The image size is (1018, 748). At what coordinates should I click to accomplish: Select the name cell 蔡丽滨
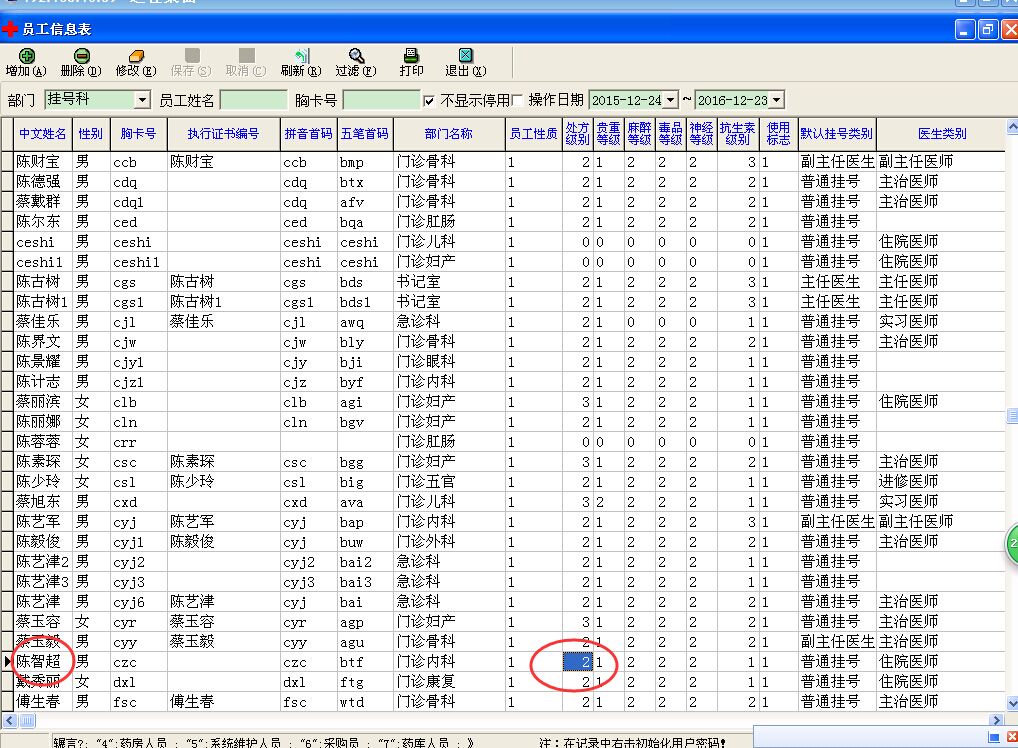coord(43,402)
